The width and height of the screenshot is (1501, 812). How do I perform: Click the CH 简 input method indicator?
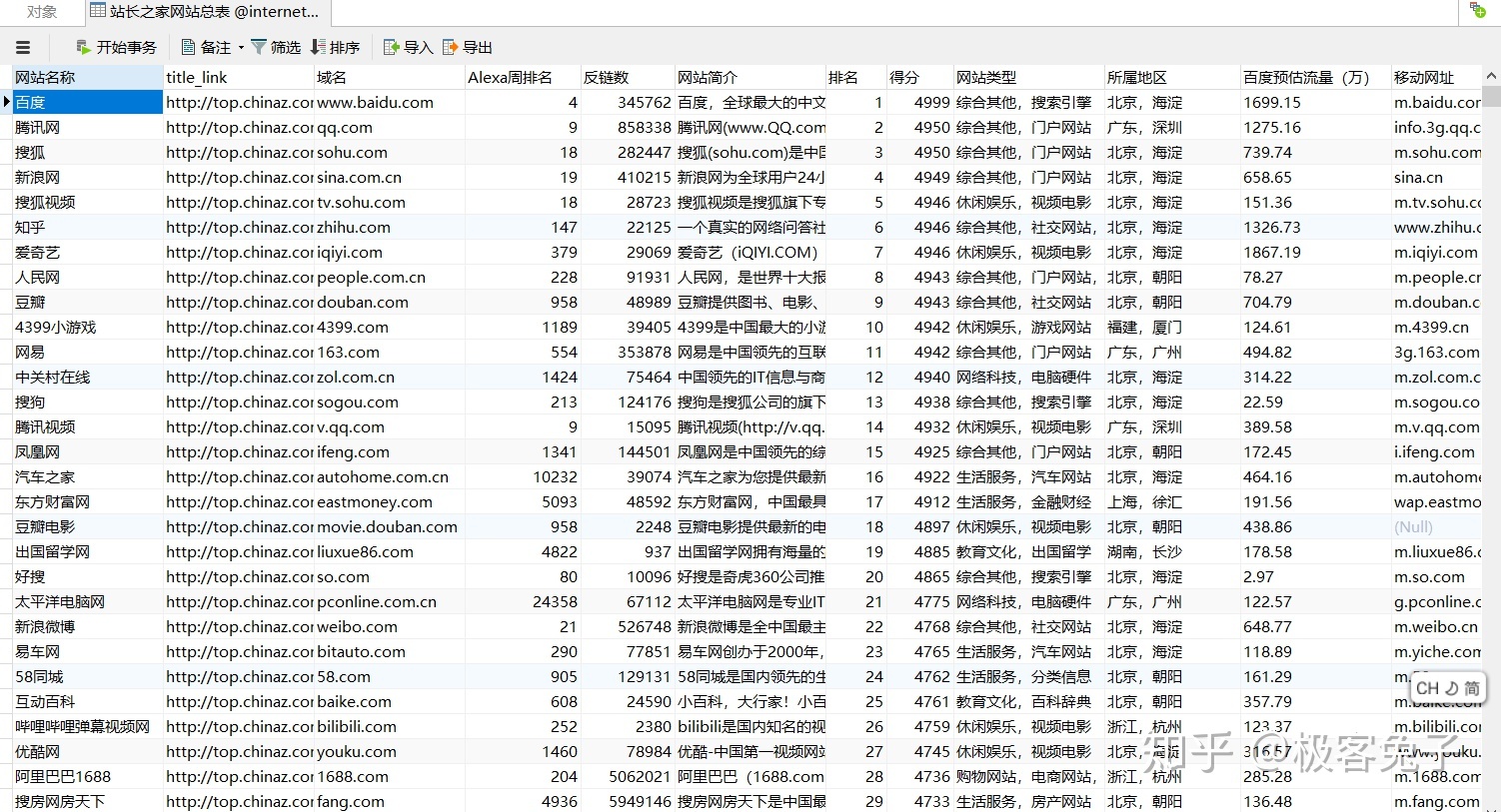coord(1448,688)
